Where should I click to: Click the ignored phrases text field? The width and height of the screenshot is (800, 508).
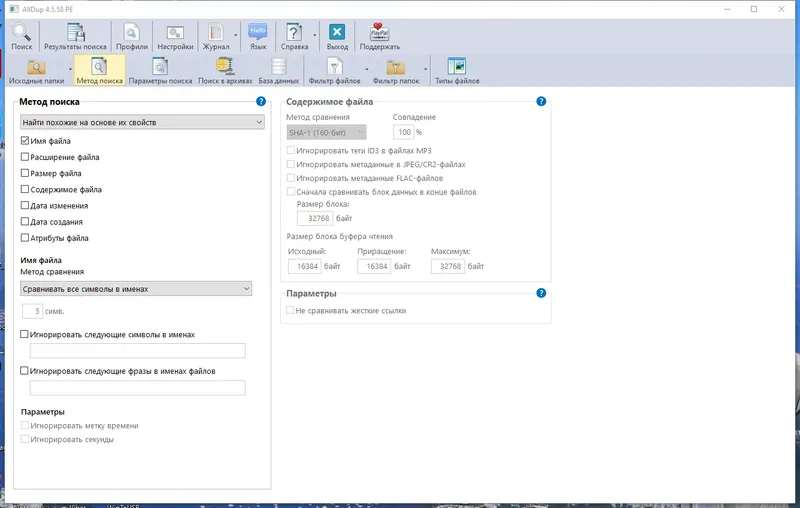point(137,388)
